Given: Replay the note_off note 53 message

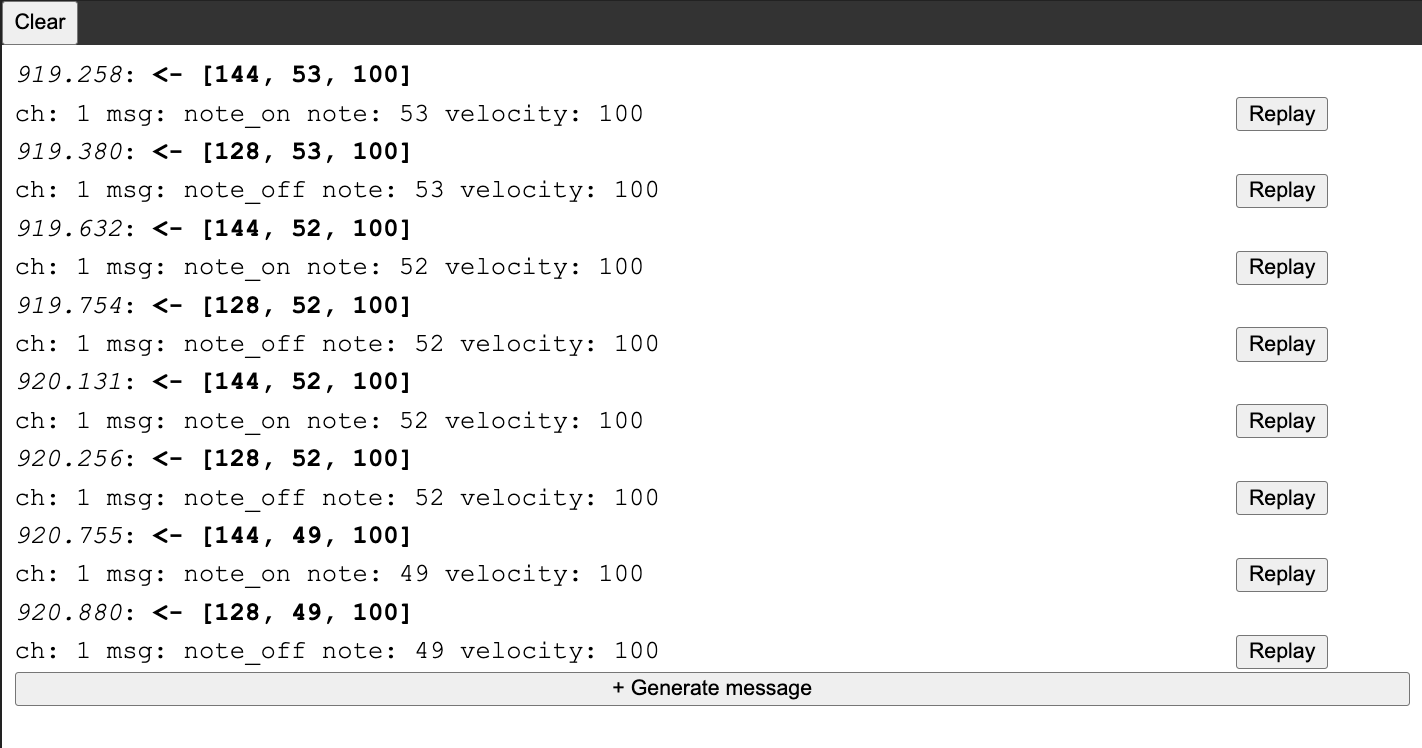Looking at the screenshot, I should click(x=1281, y=191).
